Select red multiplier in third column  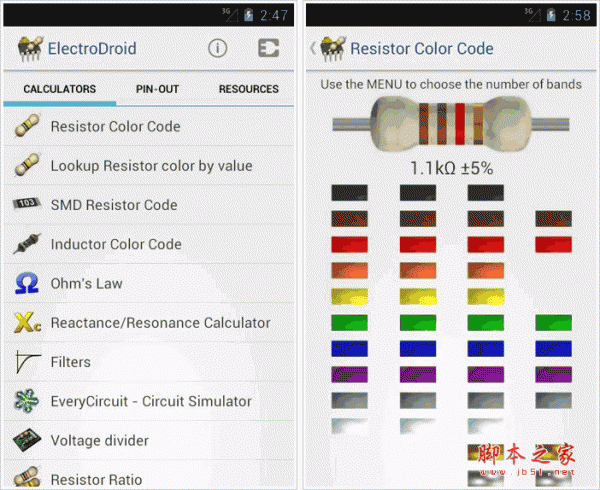click(x=486, y=245)
